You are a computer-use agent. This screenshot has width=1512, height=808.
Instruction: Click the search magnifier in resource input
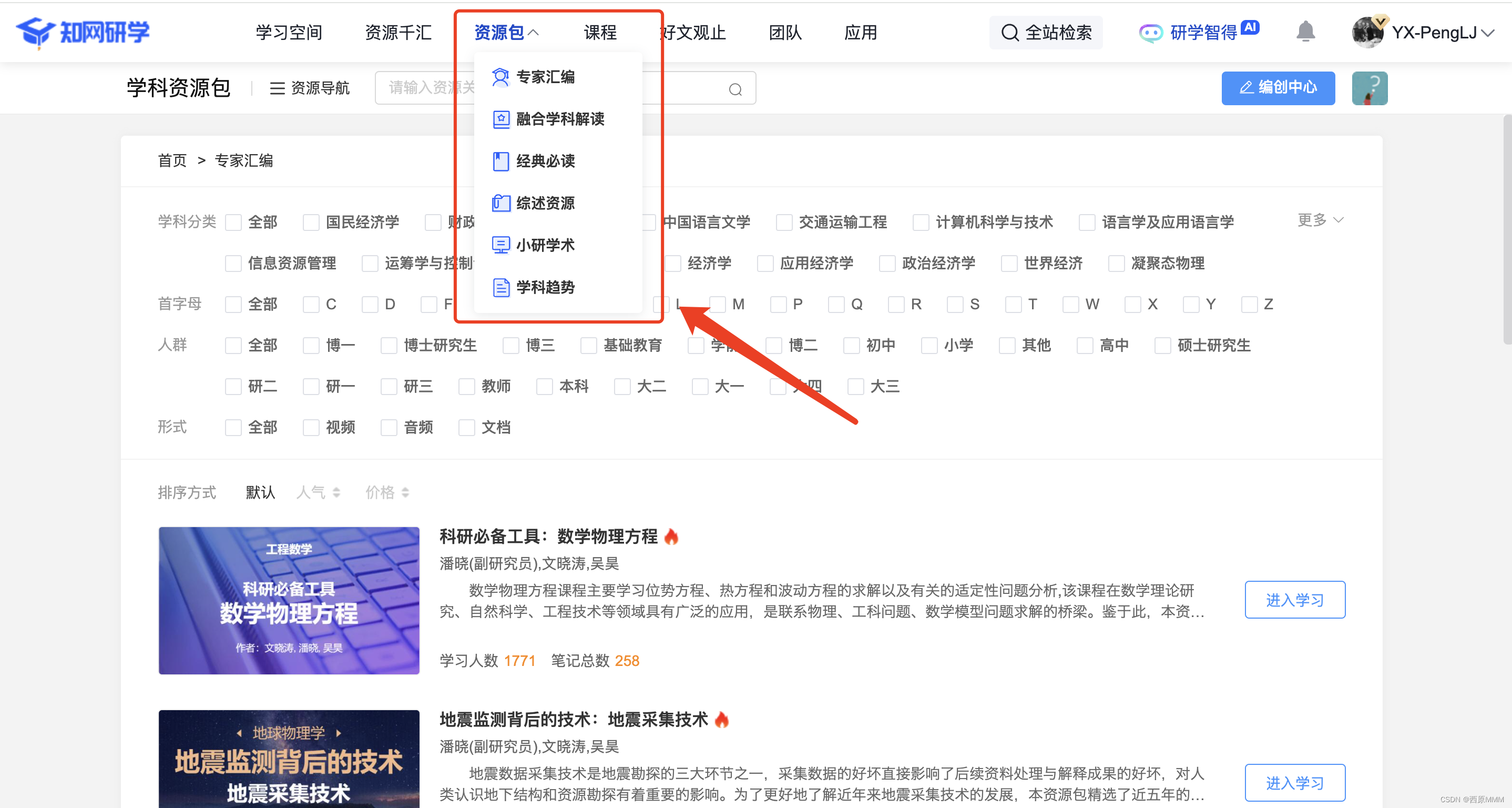coord(735,89)
